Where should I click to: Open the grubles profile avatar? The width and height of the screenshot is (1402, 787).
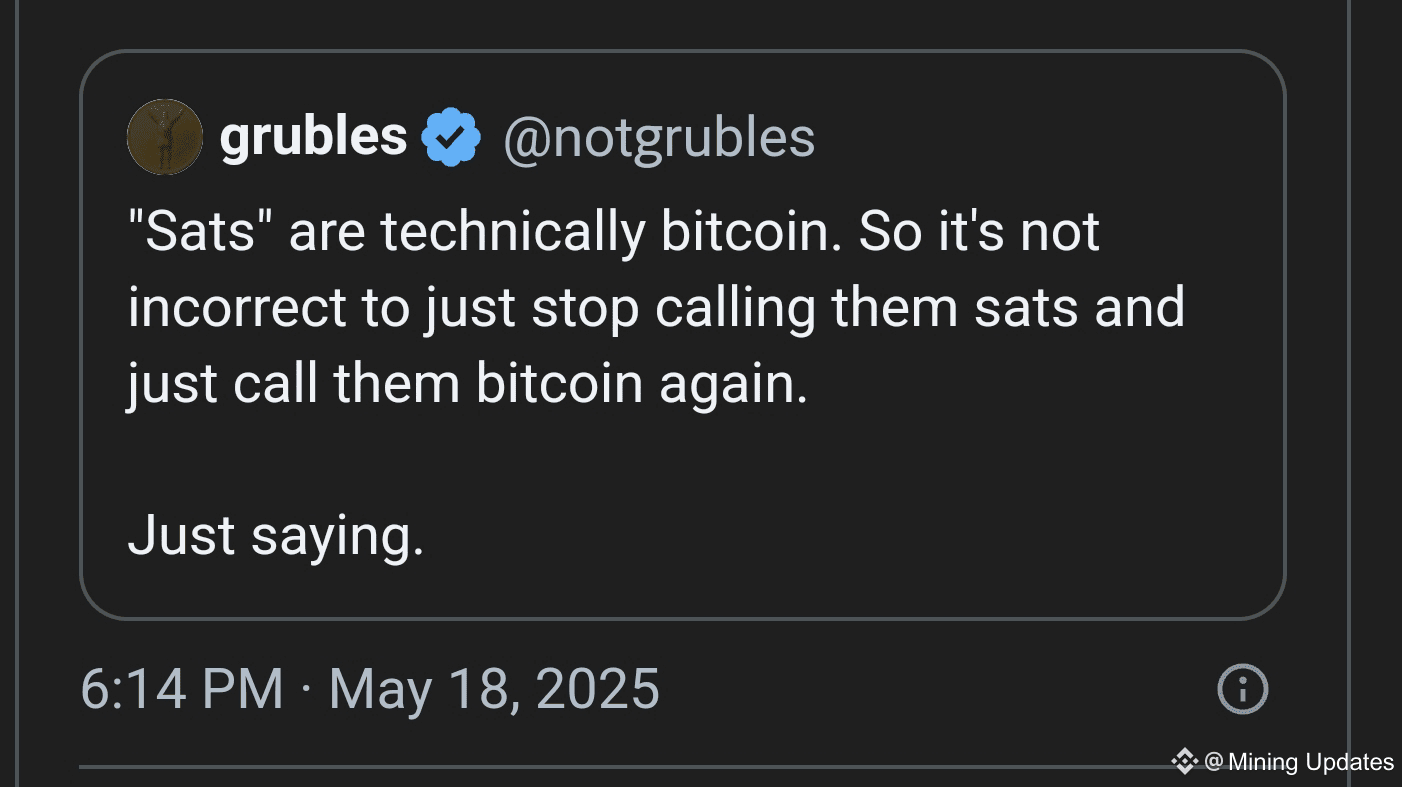coord(165,137)
